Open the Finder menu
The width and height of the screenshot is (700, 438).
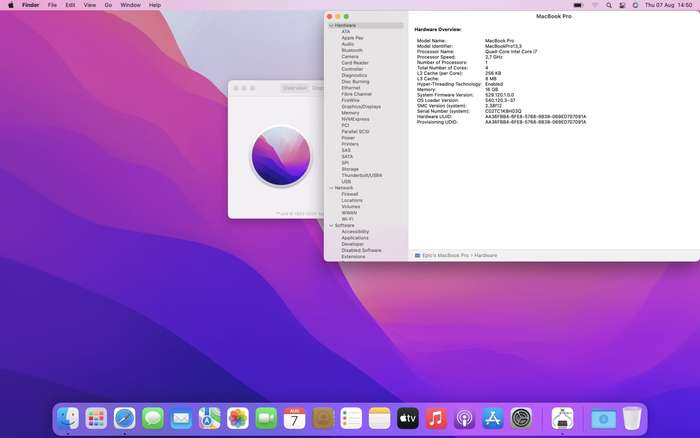tap(30, 5)
